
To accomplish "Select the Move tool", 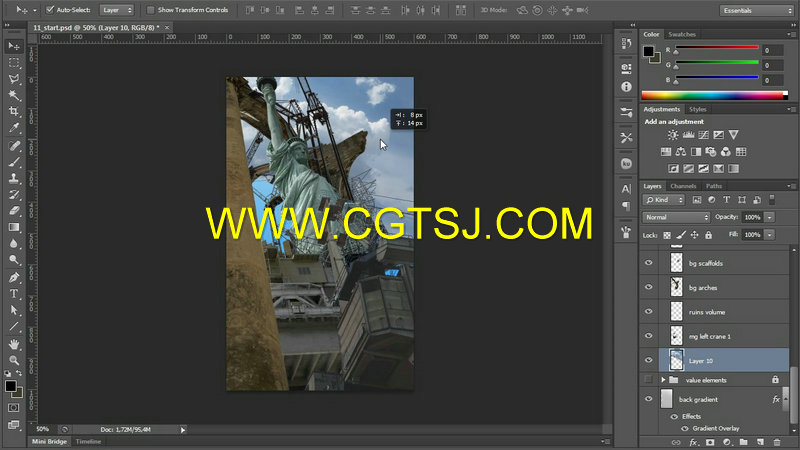I will [14, 46].
